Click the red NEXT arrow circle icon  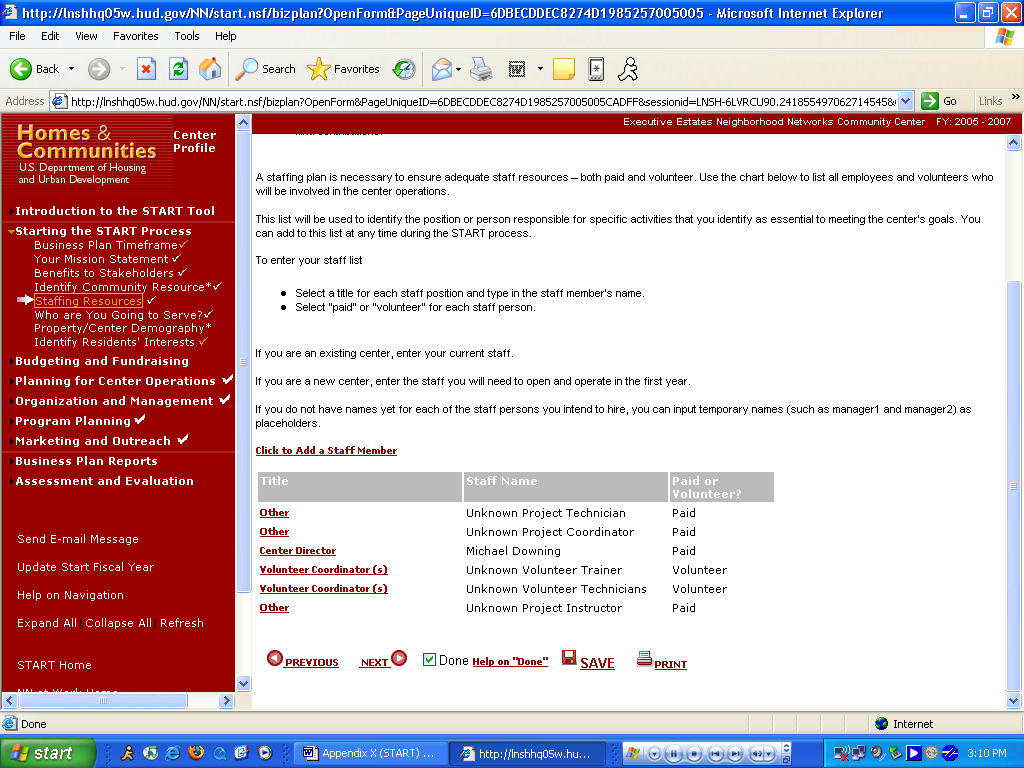click(x=399, y=658)
